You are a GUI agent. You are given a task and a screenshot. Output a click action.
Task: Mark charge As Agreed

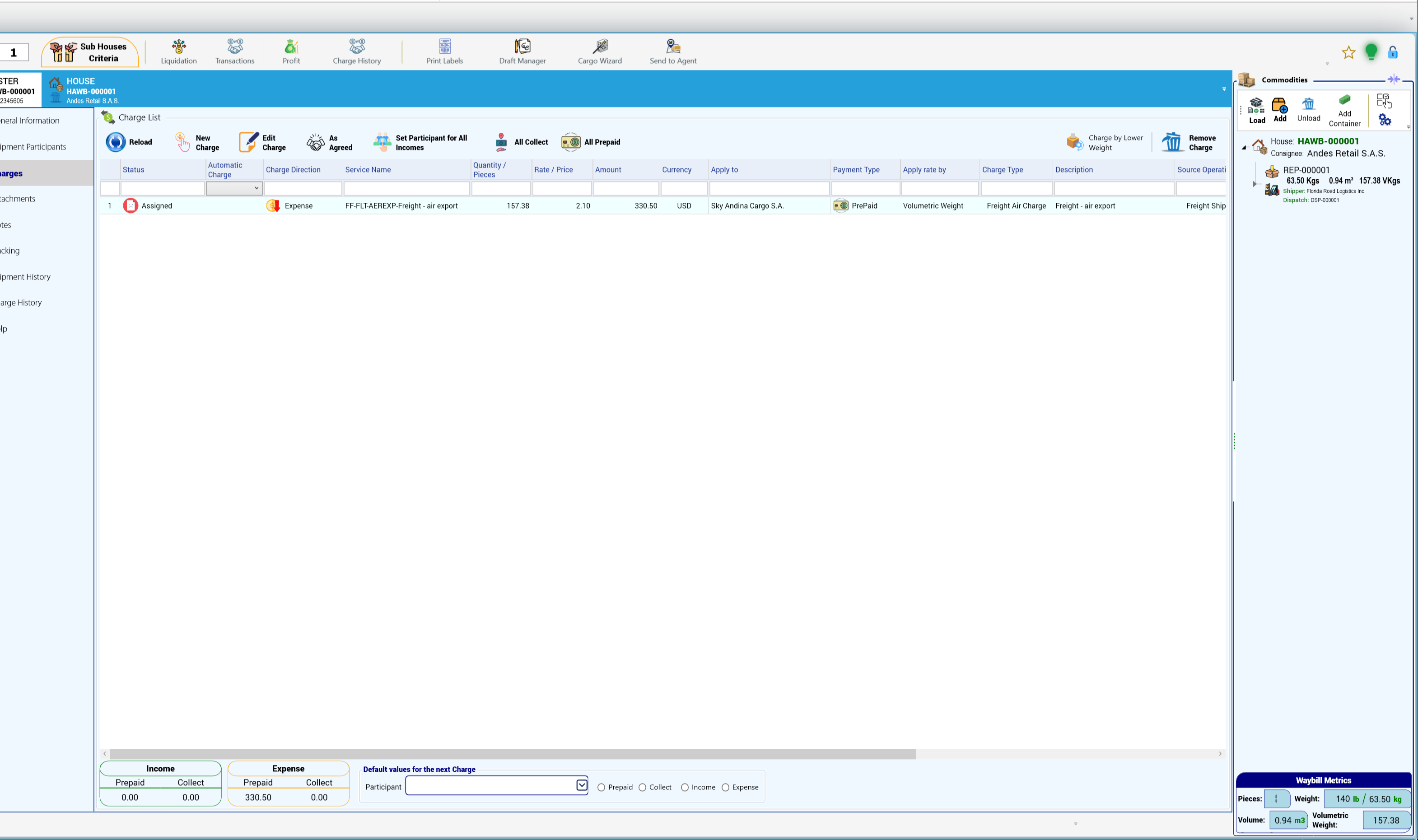pyautogui.click(x=329, y=142)
